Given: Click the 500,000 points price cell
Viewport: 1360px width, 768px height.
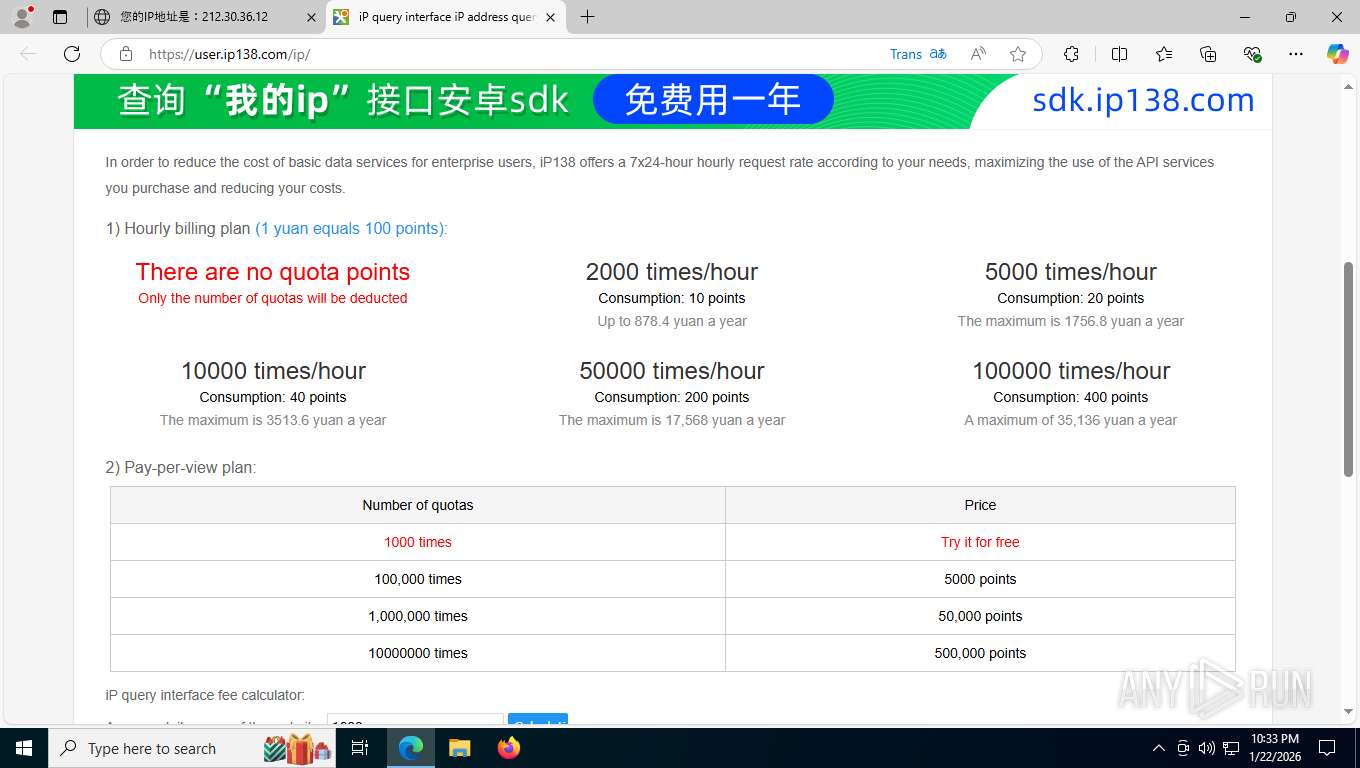Looking at the screenshot, I should [980, 653].
